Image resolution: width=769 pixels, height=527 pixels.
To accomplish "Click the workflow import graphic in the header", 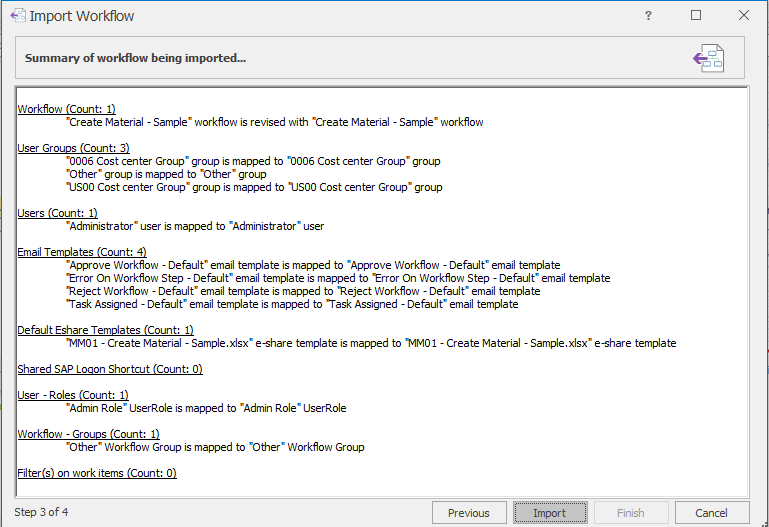I will click(708, 58).
